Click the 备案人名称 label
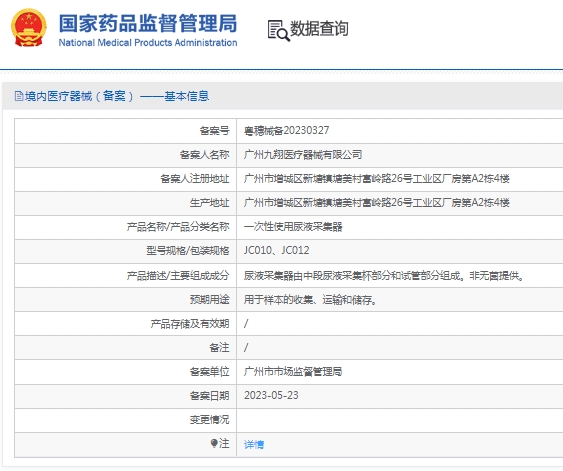 click(x=204, y=155)
